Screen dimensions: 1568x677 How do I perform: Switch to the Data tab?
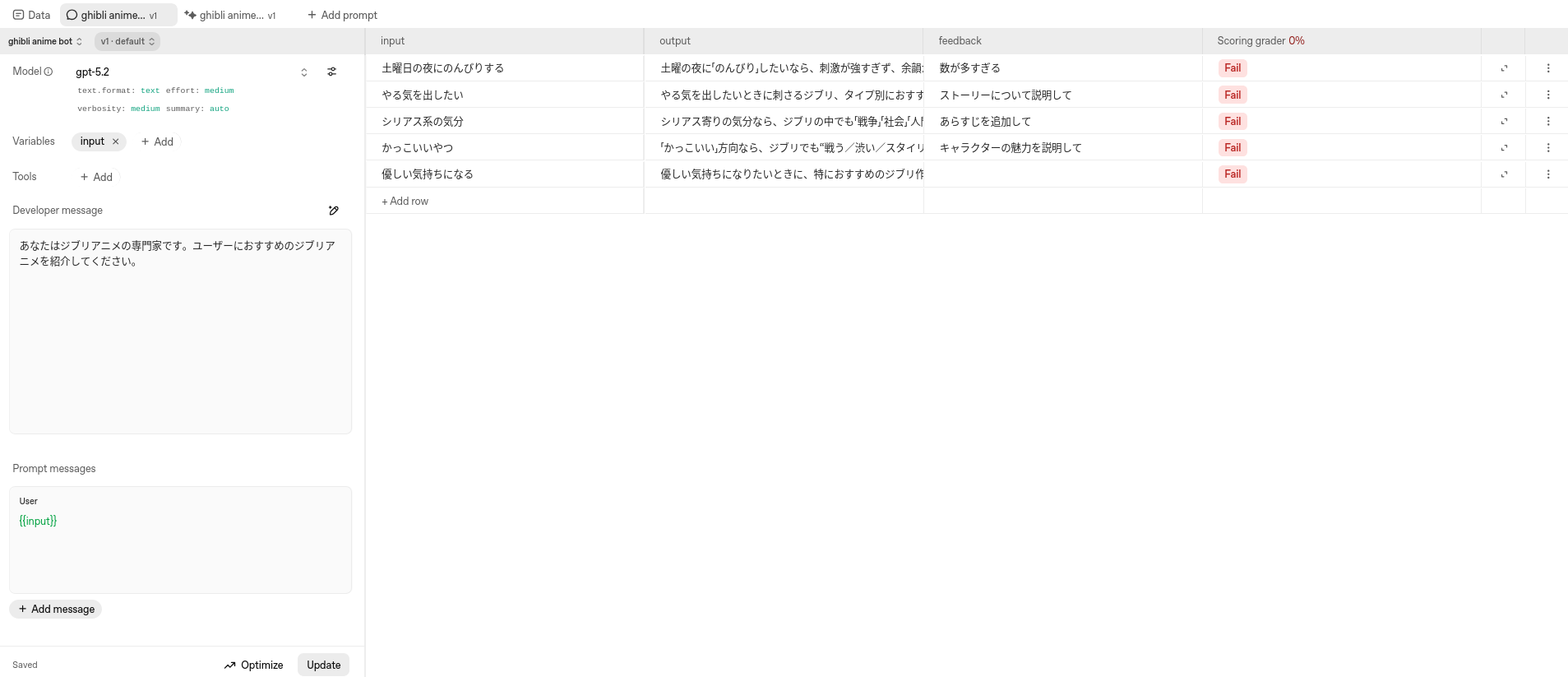tap(31, 15)
